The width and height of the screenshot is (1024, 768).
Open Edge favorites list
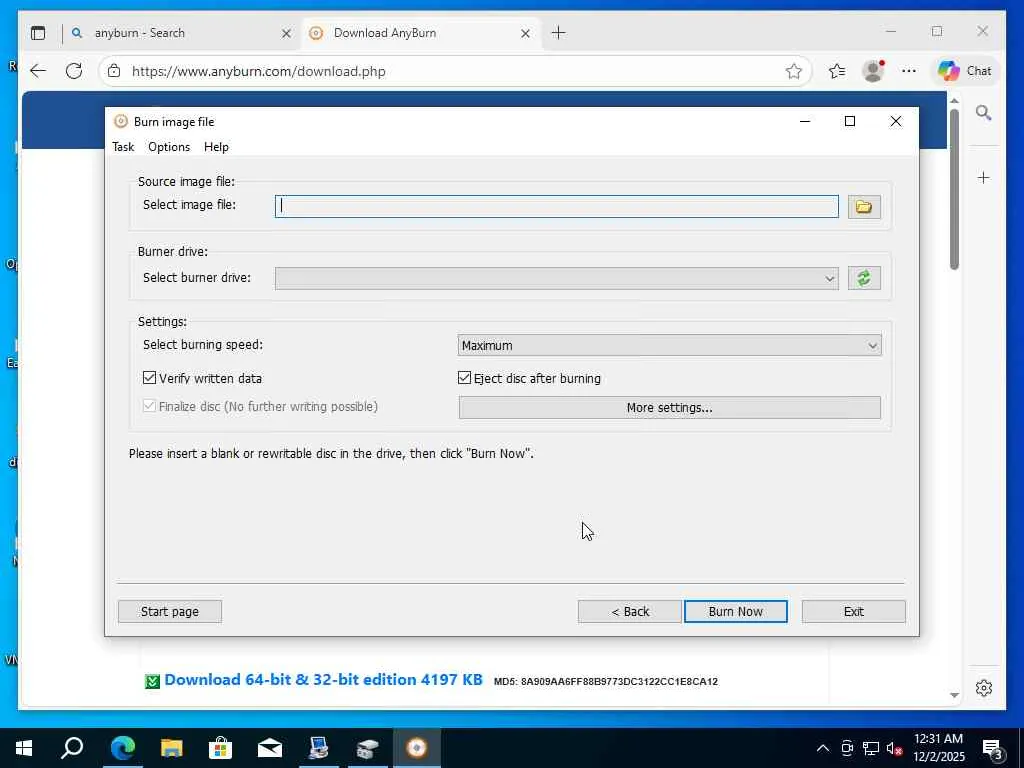(837, 71)
